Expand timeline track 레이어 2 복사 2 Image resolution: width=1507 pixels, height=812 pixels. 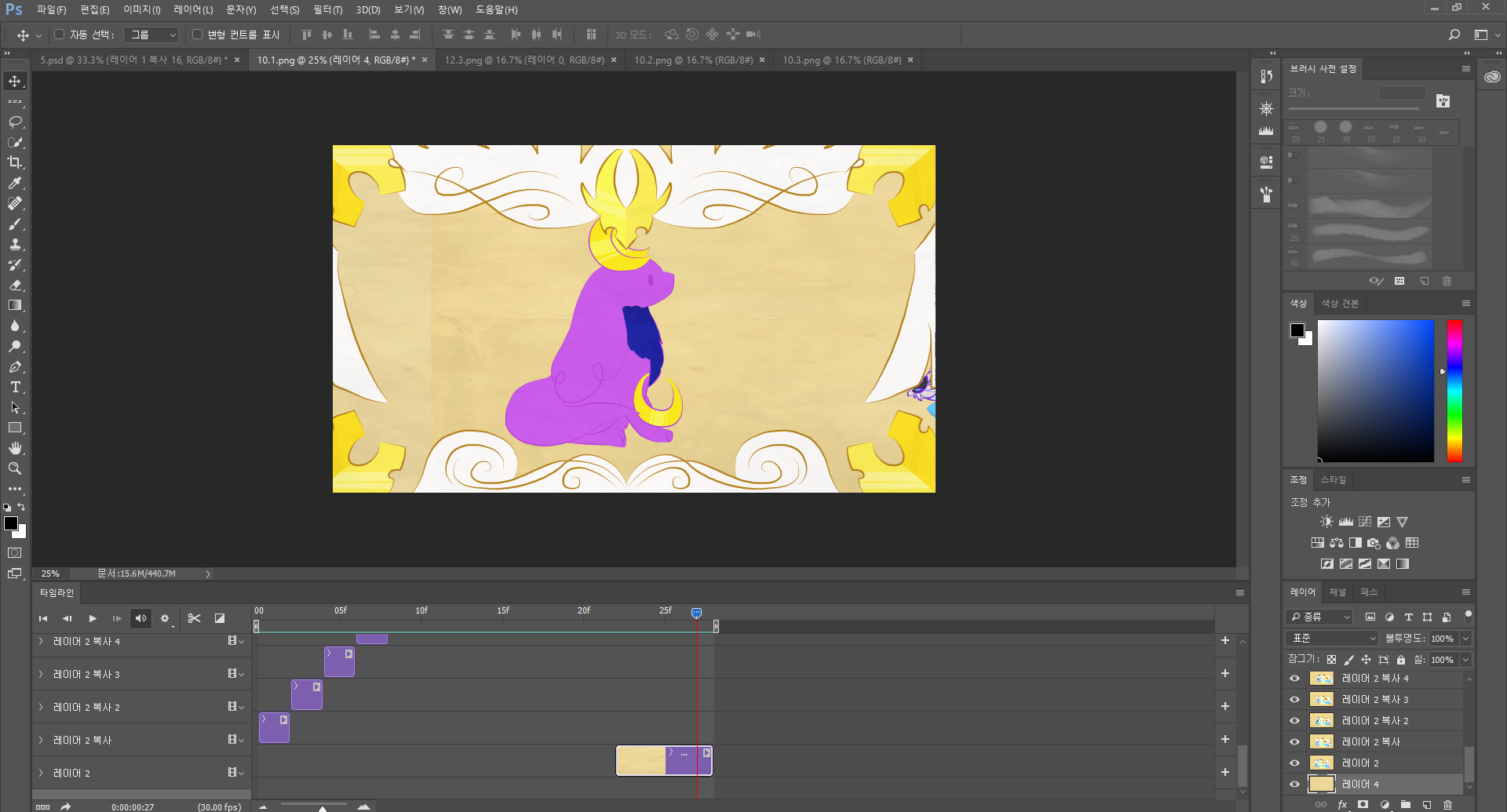41,708
